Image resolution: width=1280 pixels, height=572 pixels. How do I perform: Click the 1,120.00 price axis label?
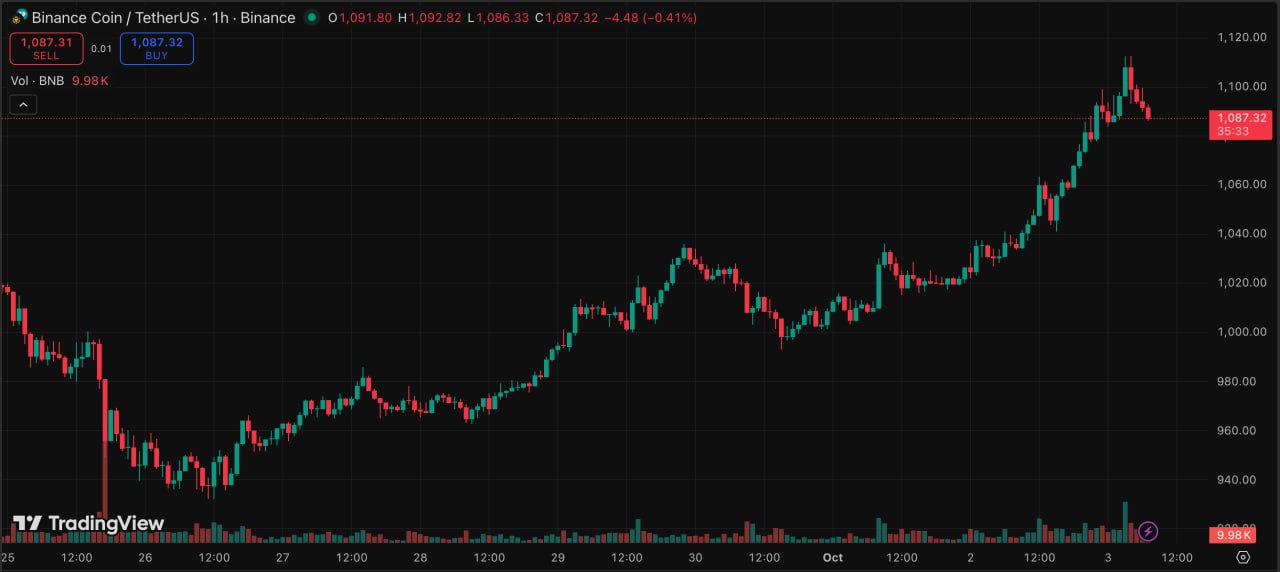[x=1242, y=37]
